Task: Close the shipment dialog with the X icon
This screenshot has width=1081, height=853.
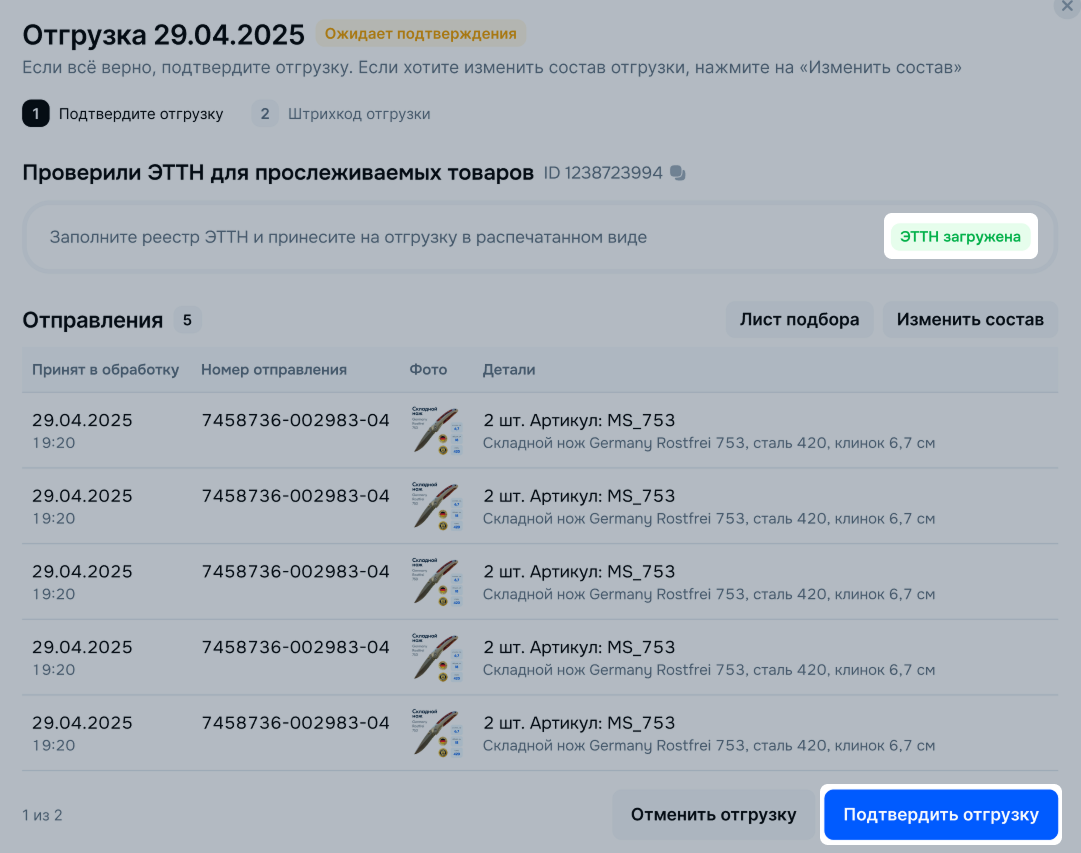Action: coord(1067,6)
